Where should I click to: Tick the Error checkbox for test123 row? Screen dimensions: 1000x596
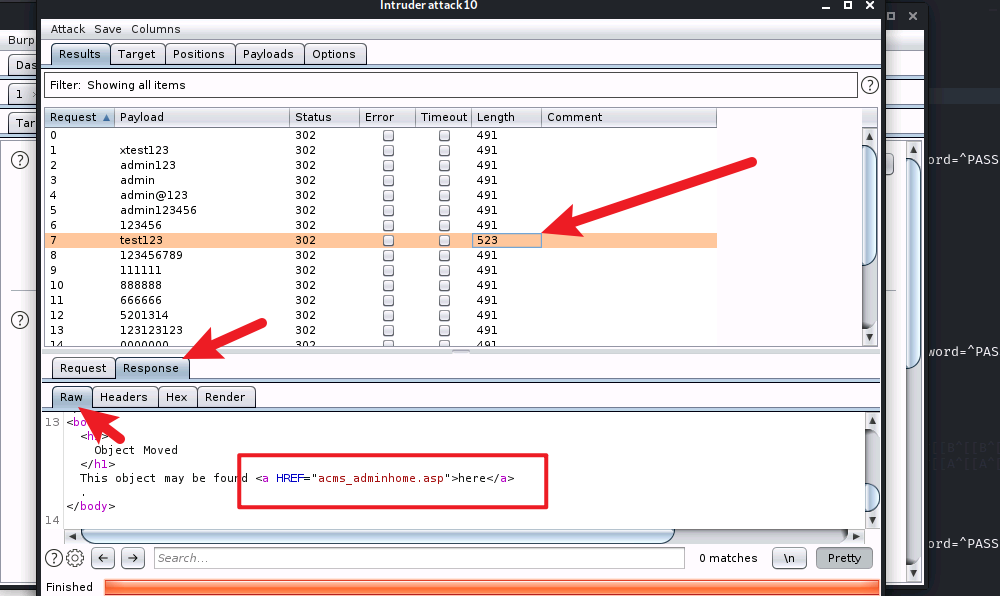[388, 240]
